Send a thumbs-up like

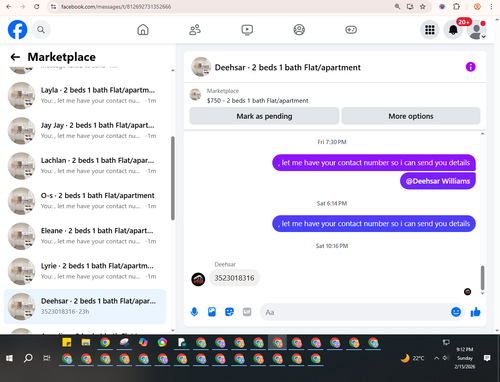pos(475,312)
